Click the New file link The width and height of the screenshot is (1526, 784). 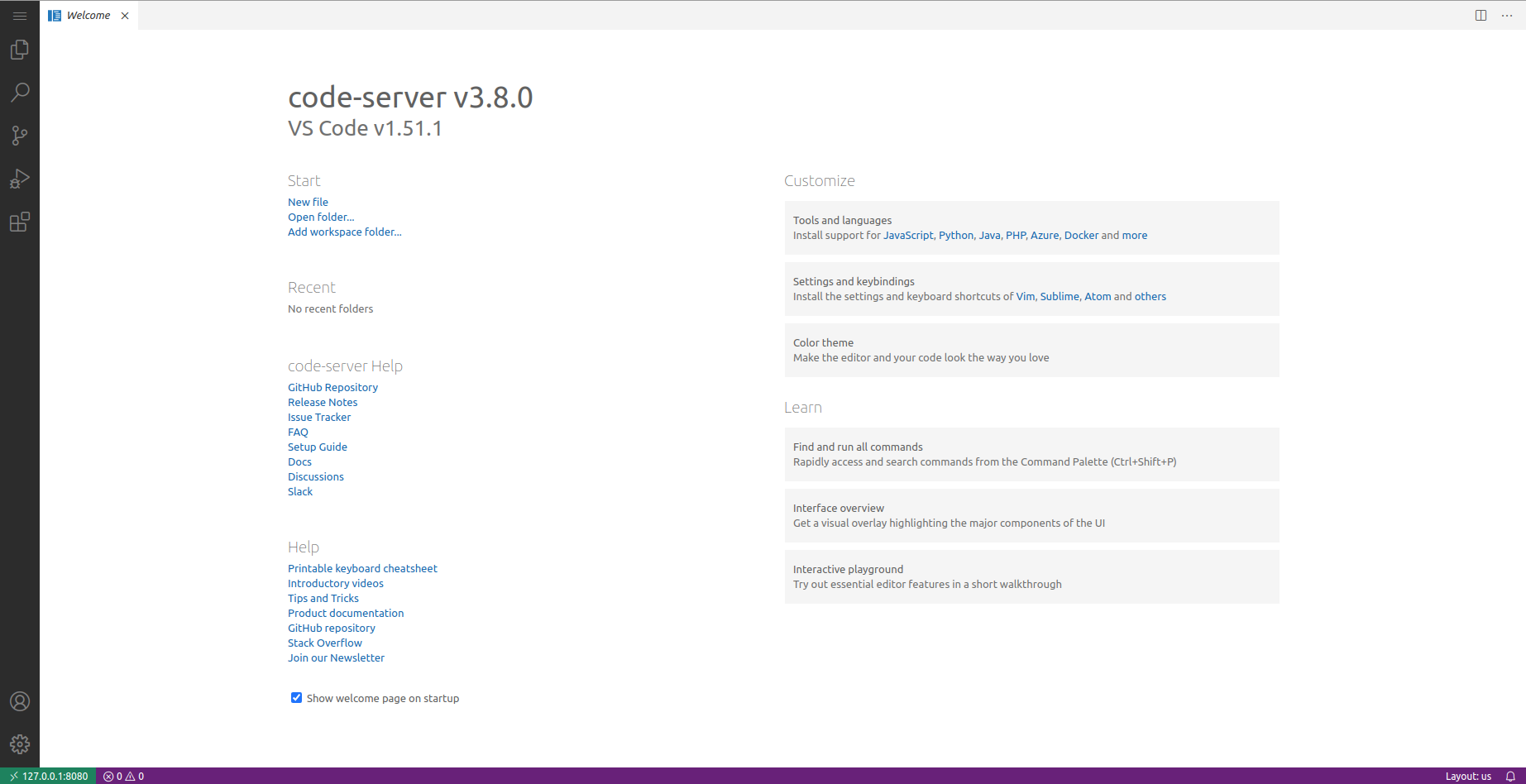[x=308, y=202]
